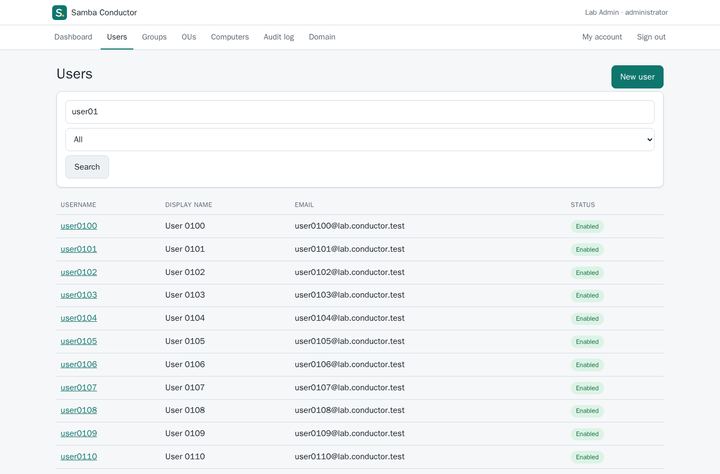Click display name User 0100
The height and width of the screenshot is (474, 720).
[x=185, y=226]
